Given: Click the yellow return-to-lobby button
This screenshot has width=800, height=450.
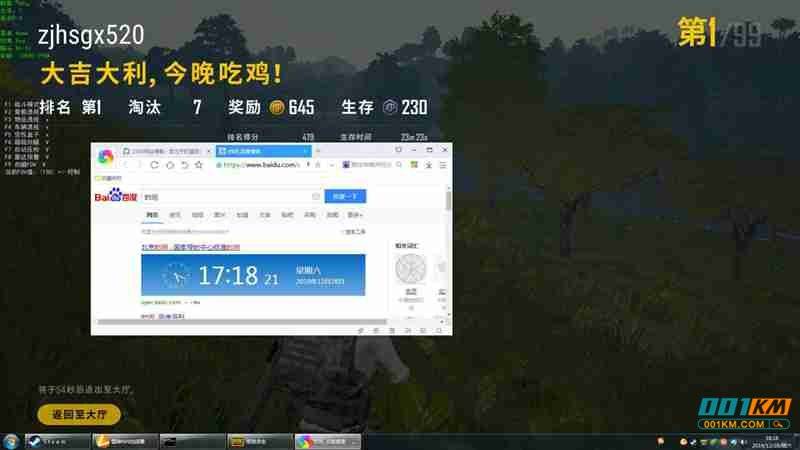Looking at the screenshot, I should [x=79, y=414].
